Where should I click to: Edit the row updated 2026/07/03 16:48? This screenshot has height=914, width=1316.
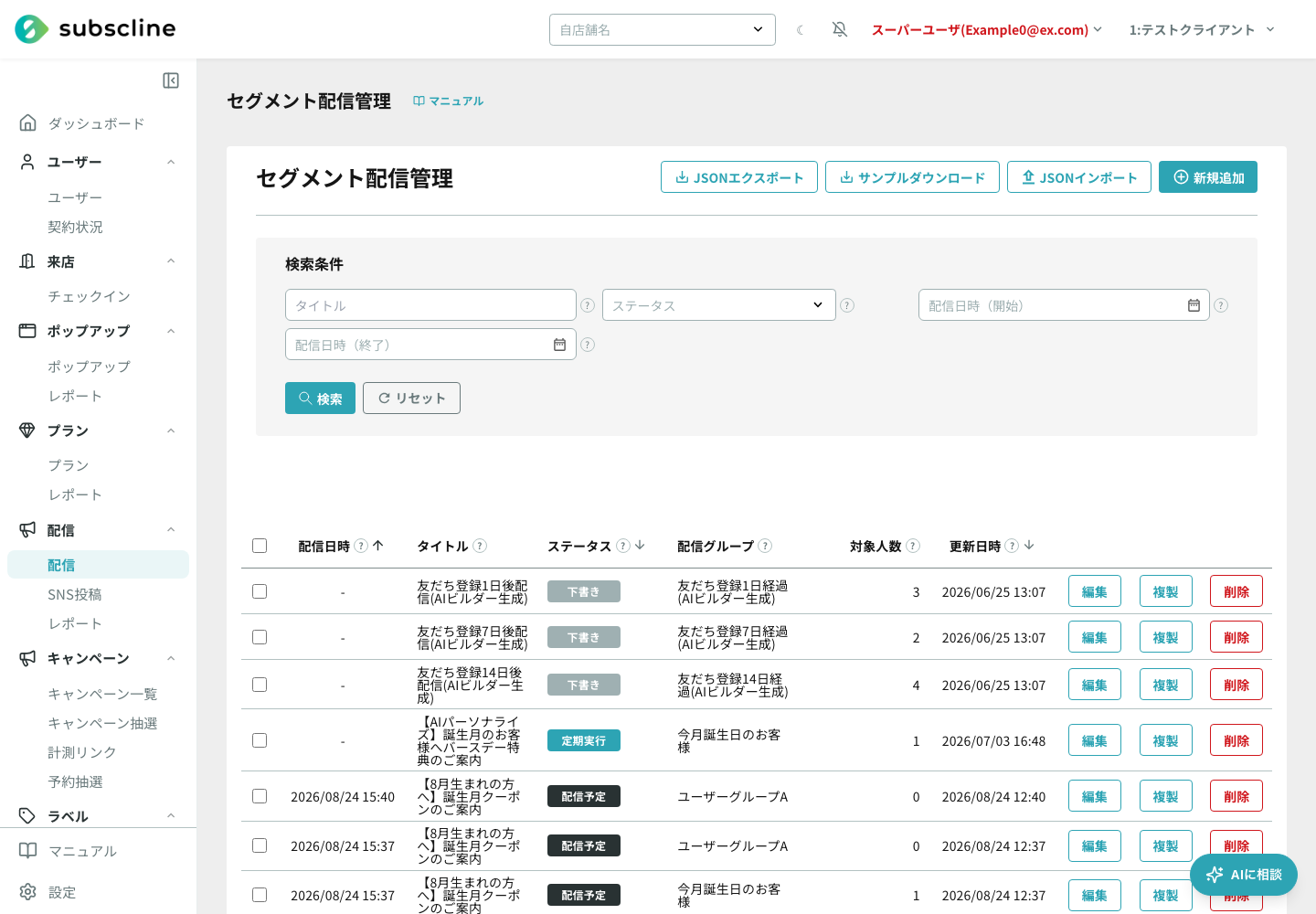[1095, 740]
